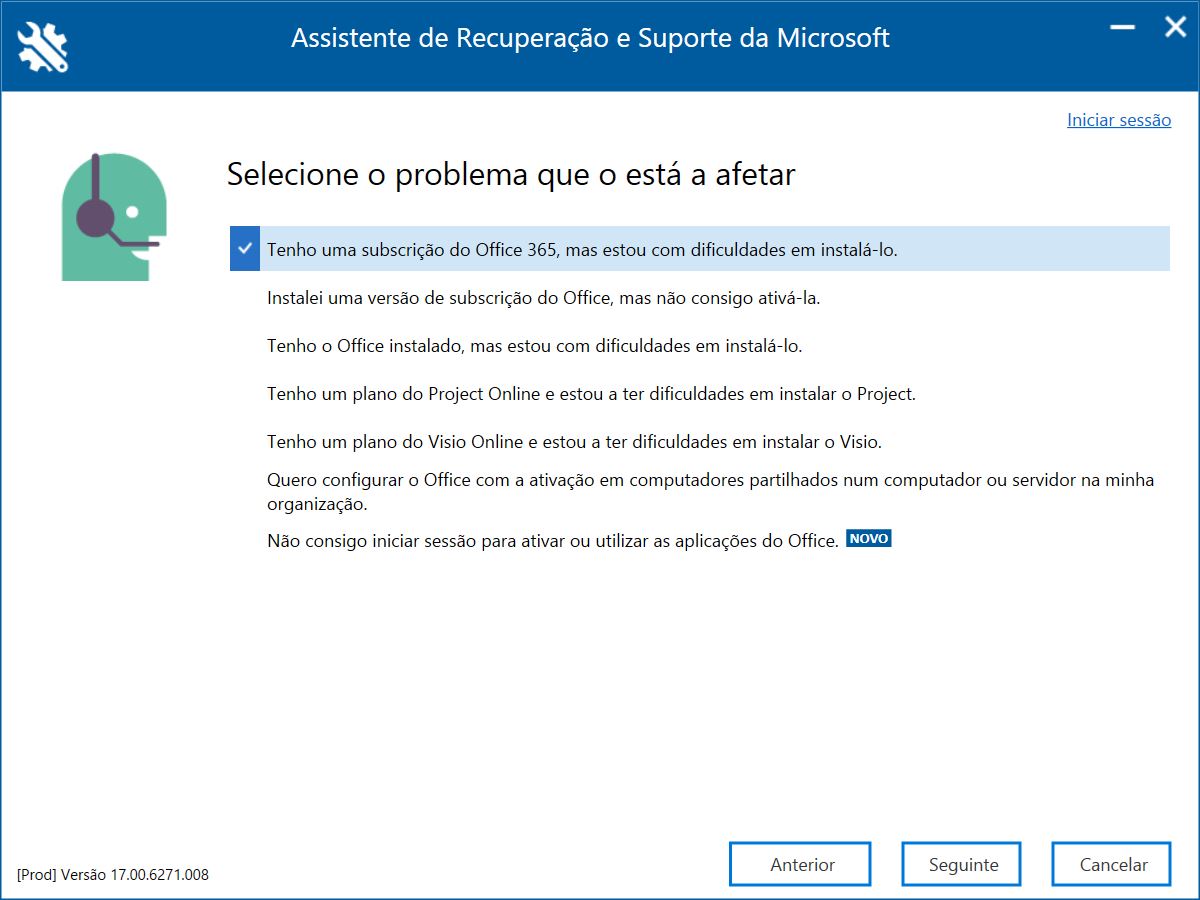The width and height of the screenshot is (1200, 900).
Task: Click the support agent headset illustration
Action: 110,217
